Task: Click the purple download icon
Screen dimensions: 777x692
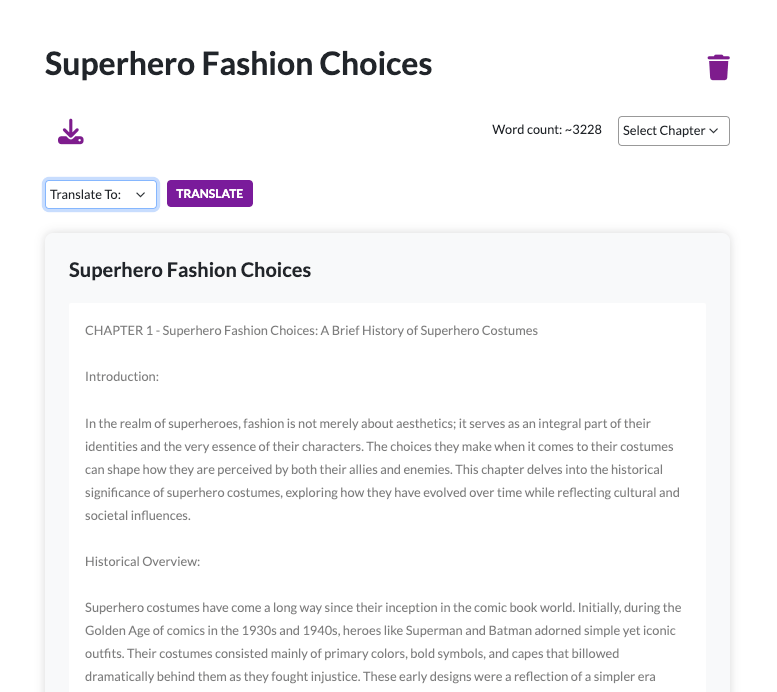Action: (x=70, y=132)
